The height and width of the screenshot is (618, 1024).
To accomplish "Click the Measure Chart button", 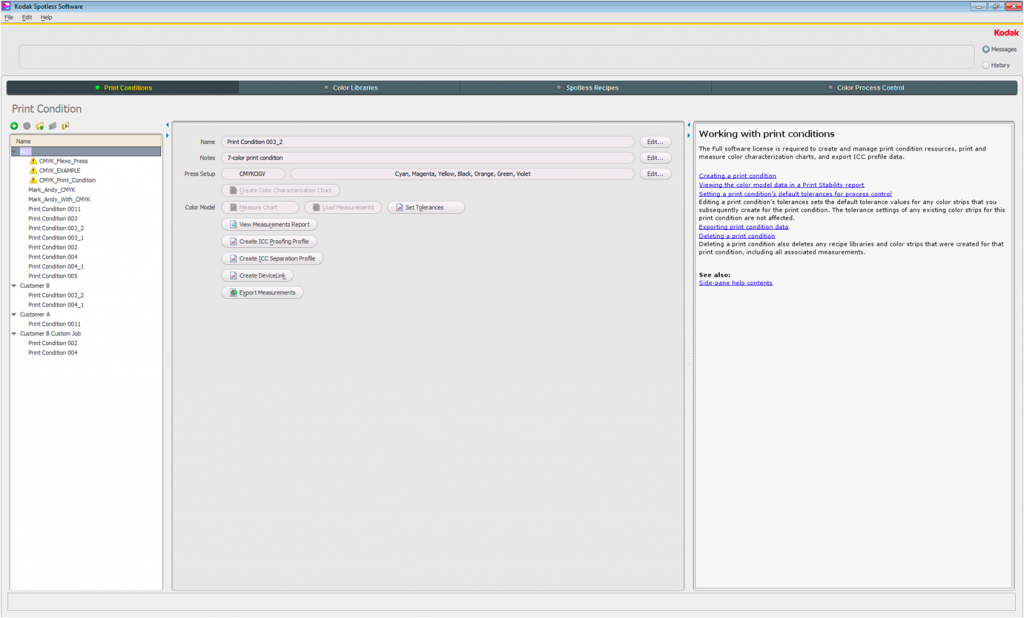I will [260, 208].
